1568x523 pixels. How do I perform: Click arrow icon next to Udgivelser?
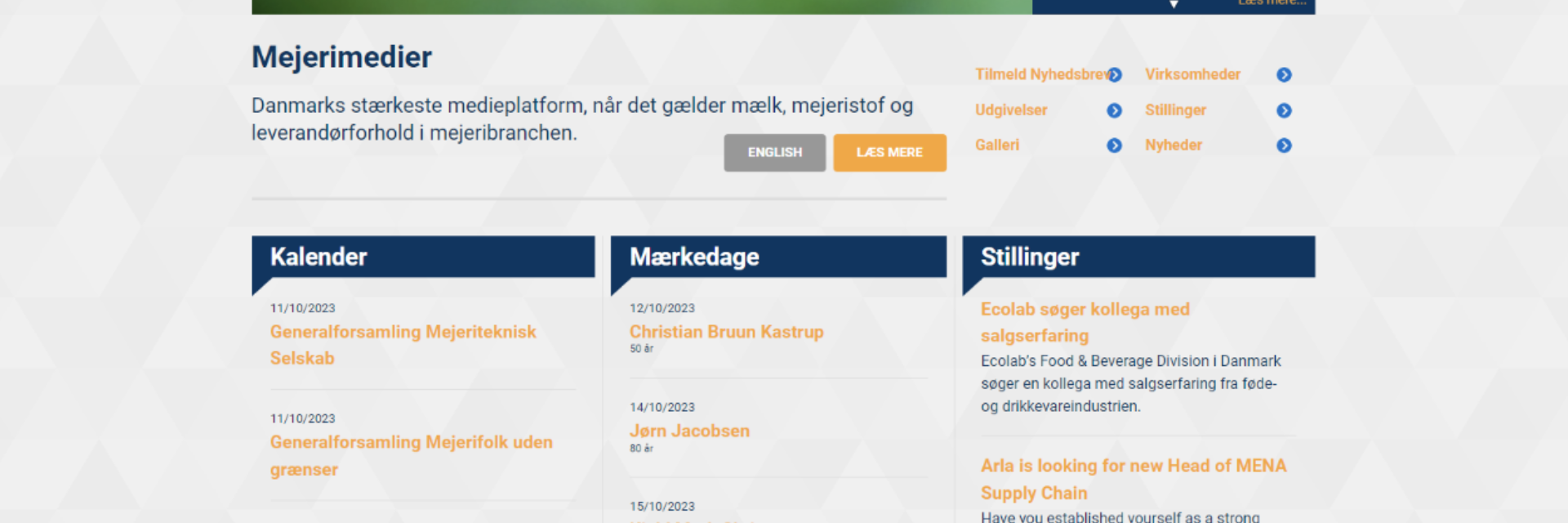1114,110
